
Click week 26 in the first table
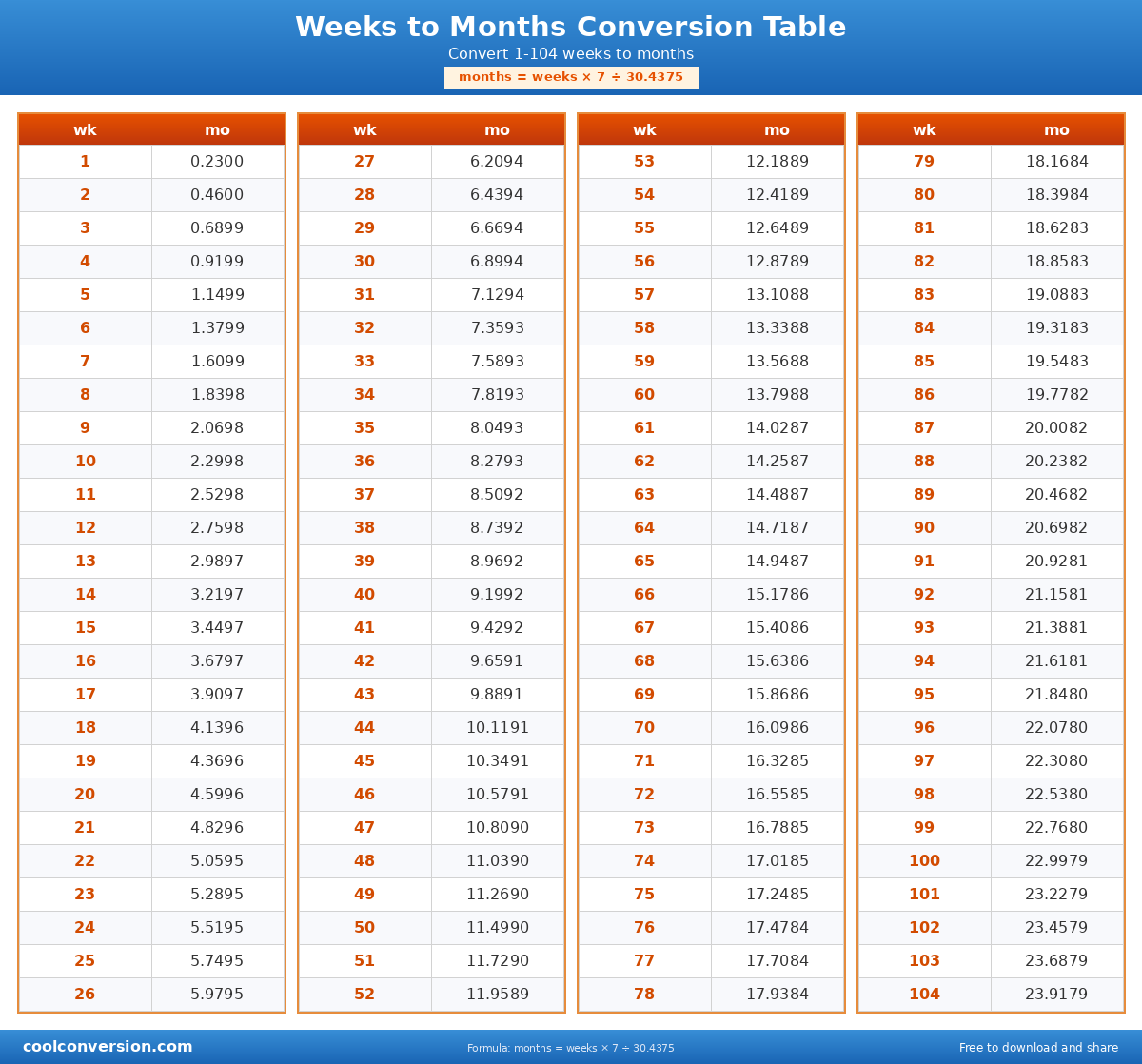coord(85,995)
